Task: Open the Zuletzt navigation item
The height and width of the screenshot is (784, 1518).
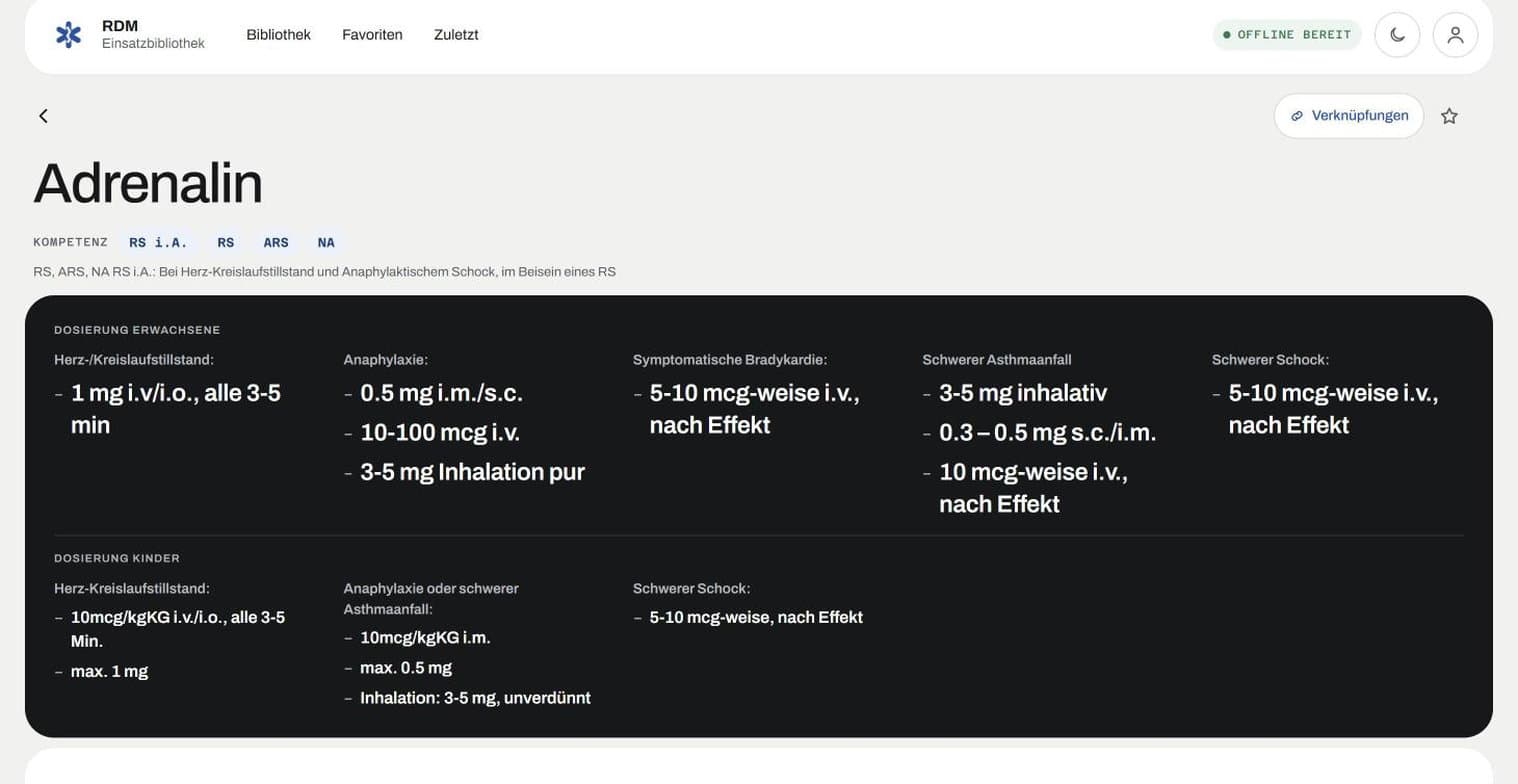Action: pos(456,35)
